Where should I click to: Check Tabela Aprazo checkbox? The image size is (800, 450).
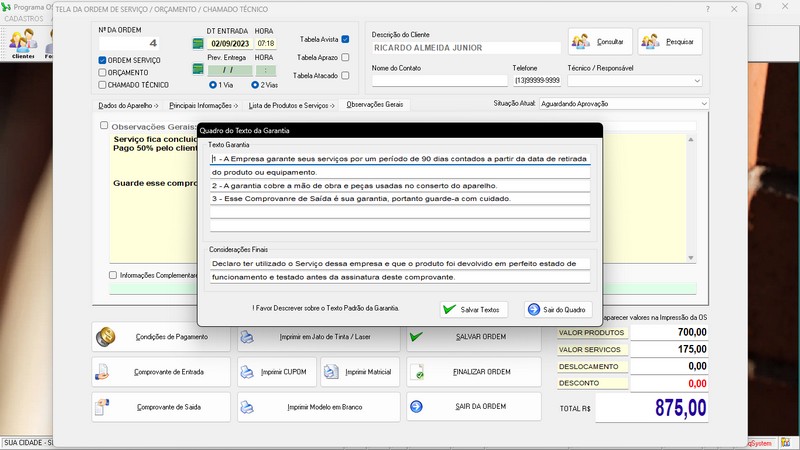click(345, 57)
